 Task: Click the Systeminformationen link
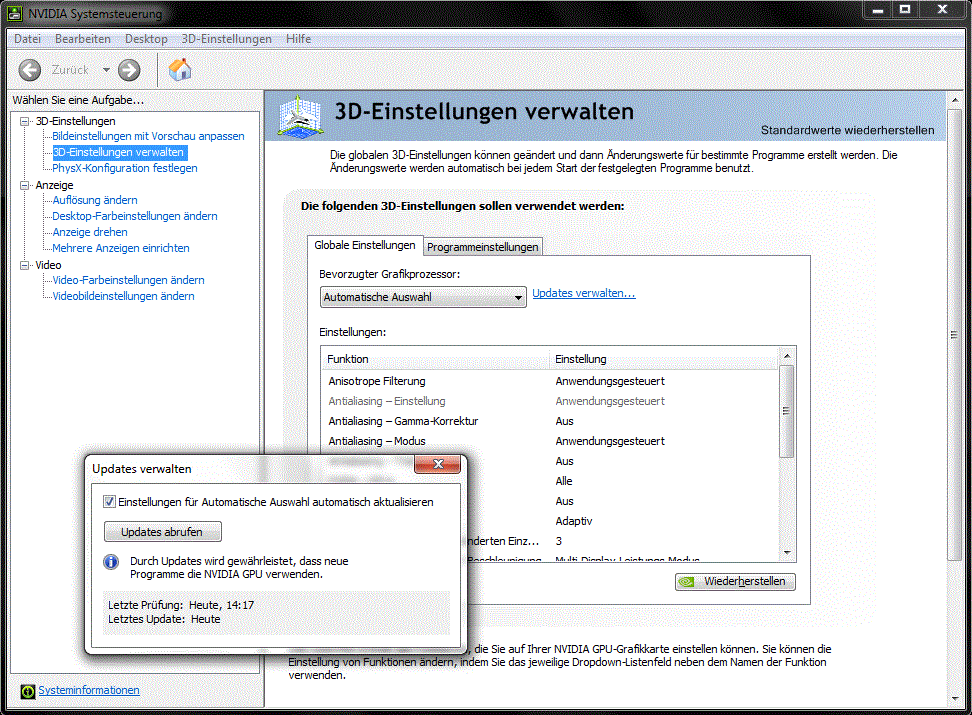pyautogui.click(x=89, y=690)
